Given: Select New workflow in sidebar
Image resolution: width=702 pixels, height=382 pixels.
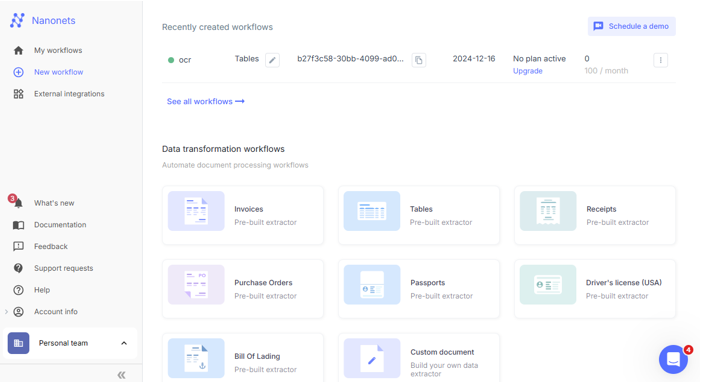Looking at the screenshot, I should [59, 72].
